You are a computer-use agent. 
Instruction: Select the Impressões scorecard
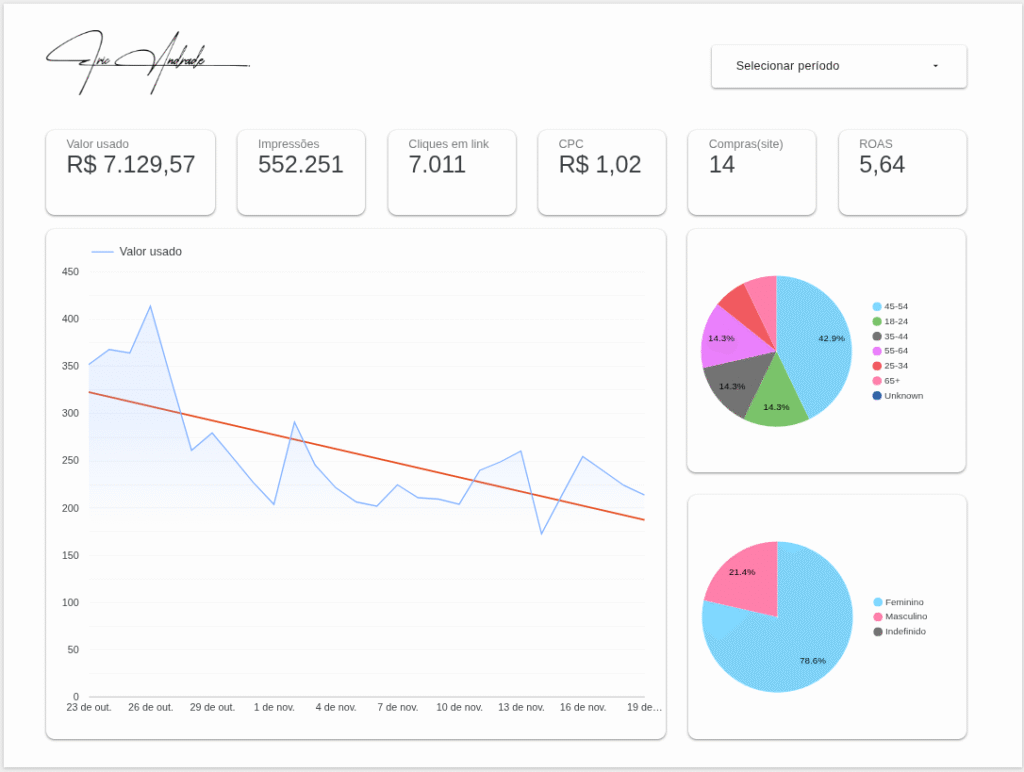(x=301, y=171)
